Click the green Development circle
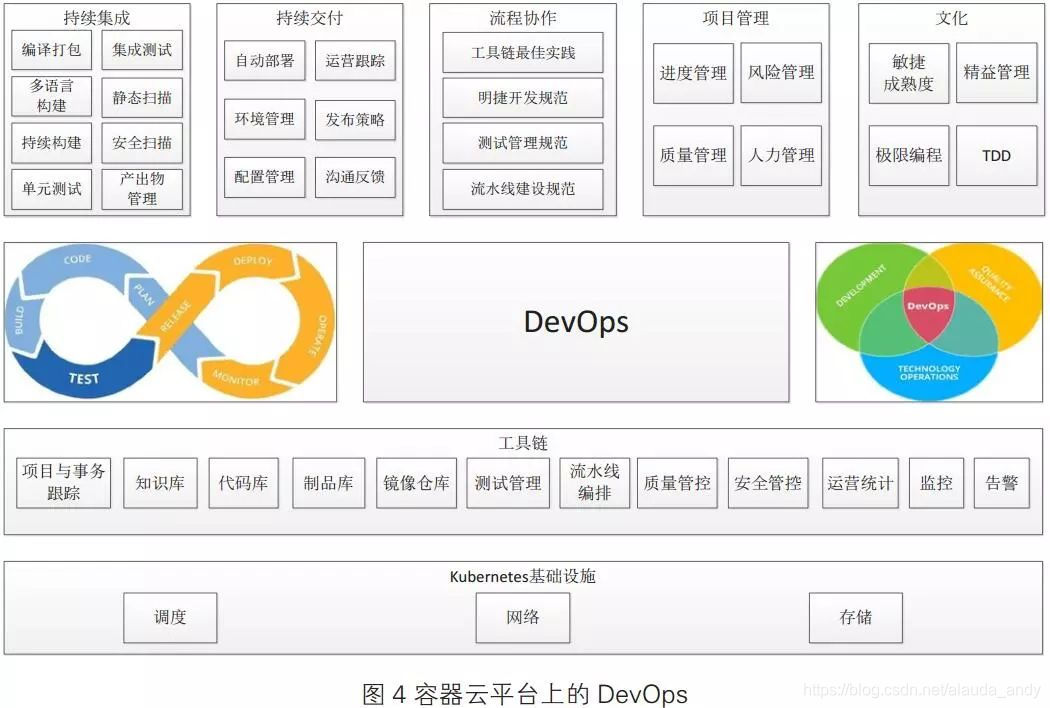 860,287
